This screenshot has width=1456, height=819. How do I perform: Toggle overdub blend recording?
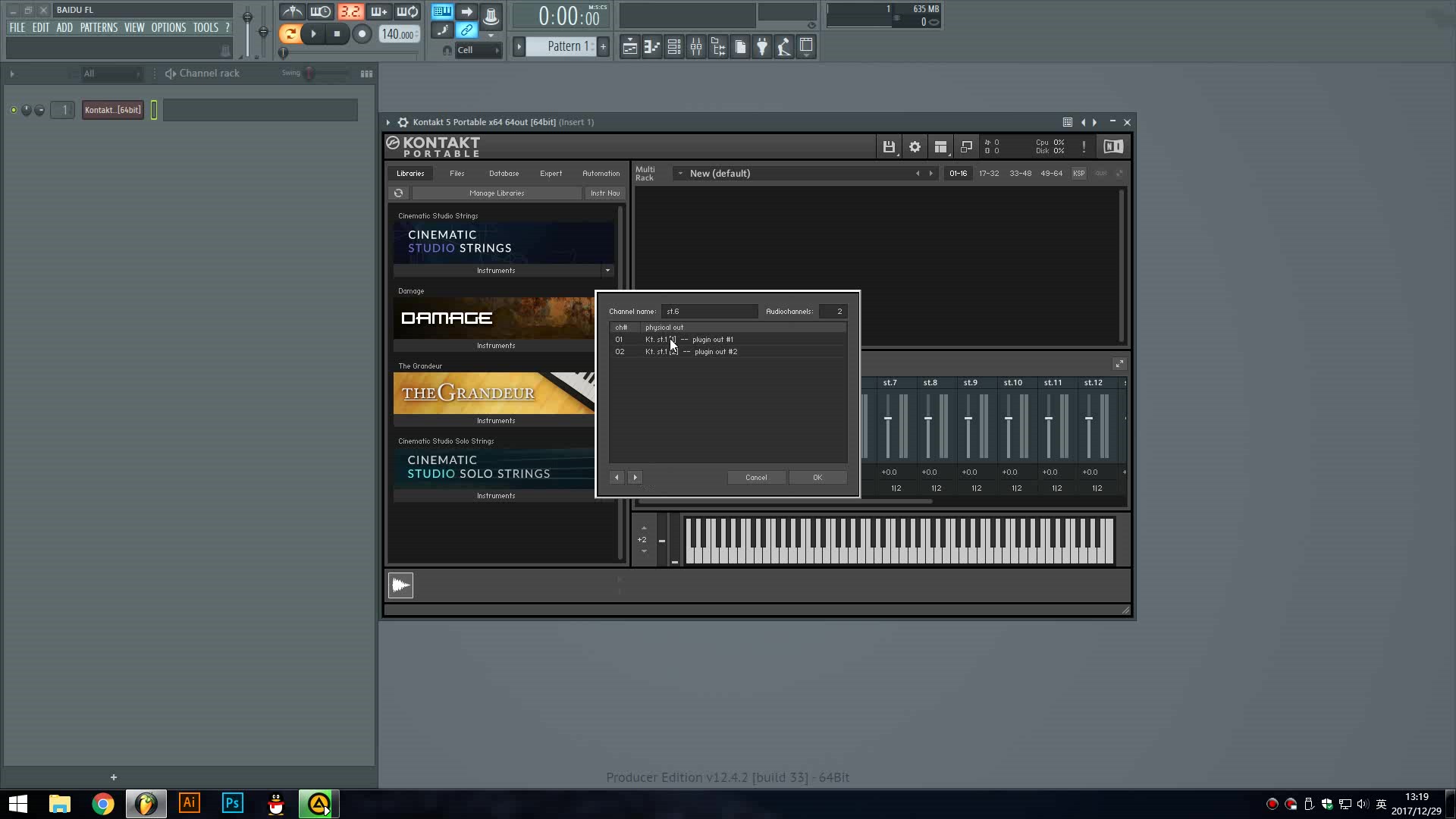378,12
